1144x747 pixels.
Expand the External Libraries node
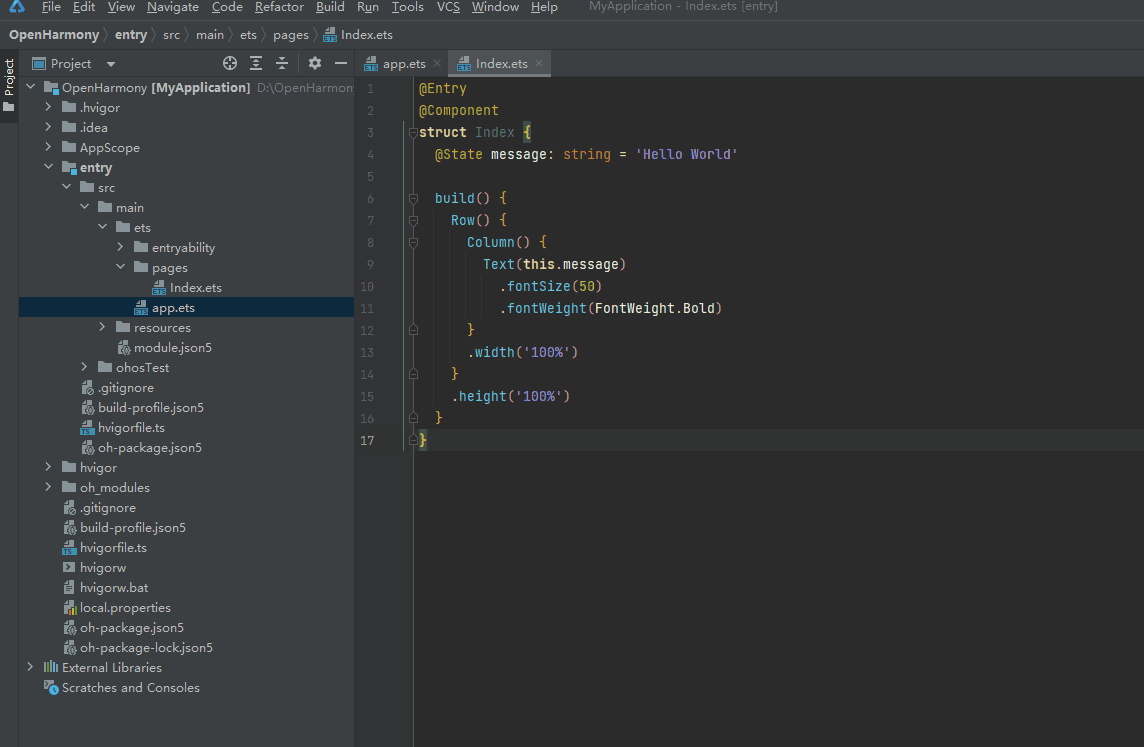point(30,667)
